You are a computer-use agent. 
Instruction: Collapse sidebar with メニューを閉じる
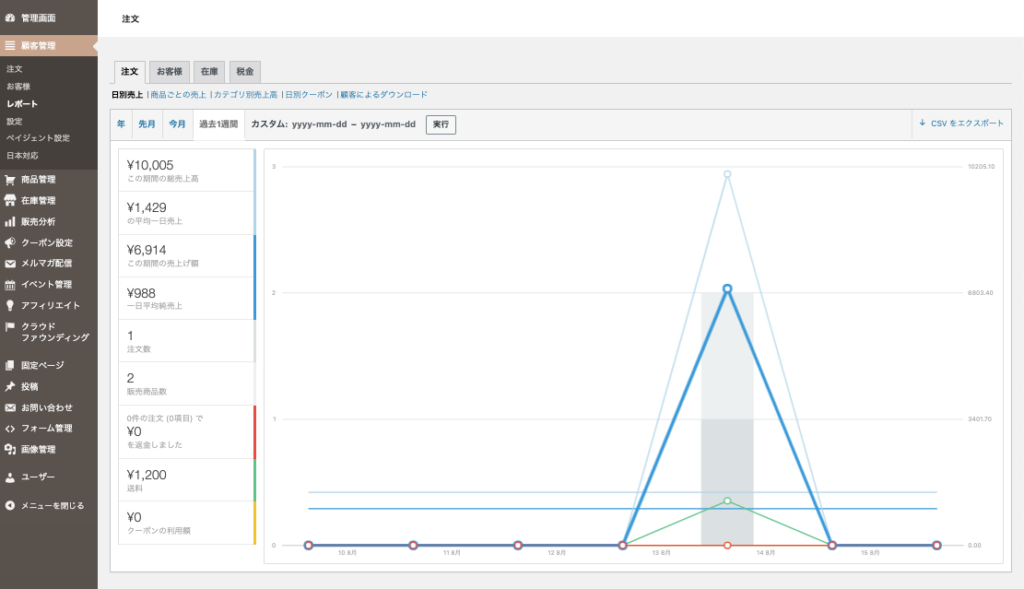click(50, 506)
